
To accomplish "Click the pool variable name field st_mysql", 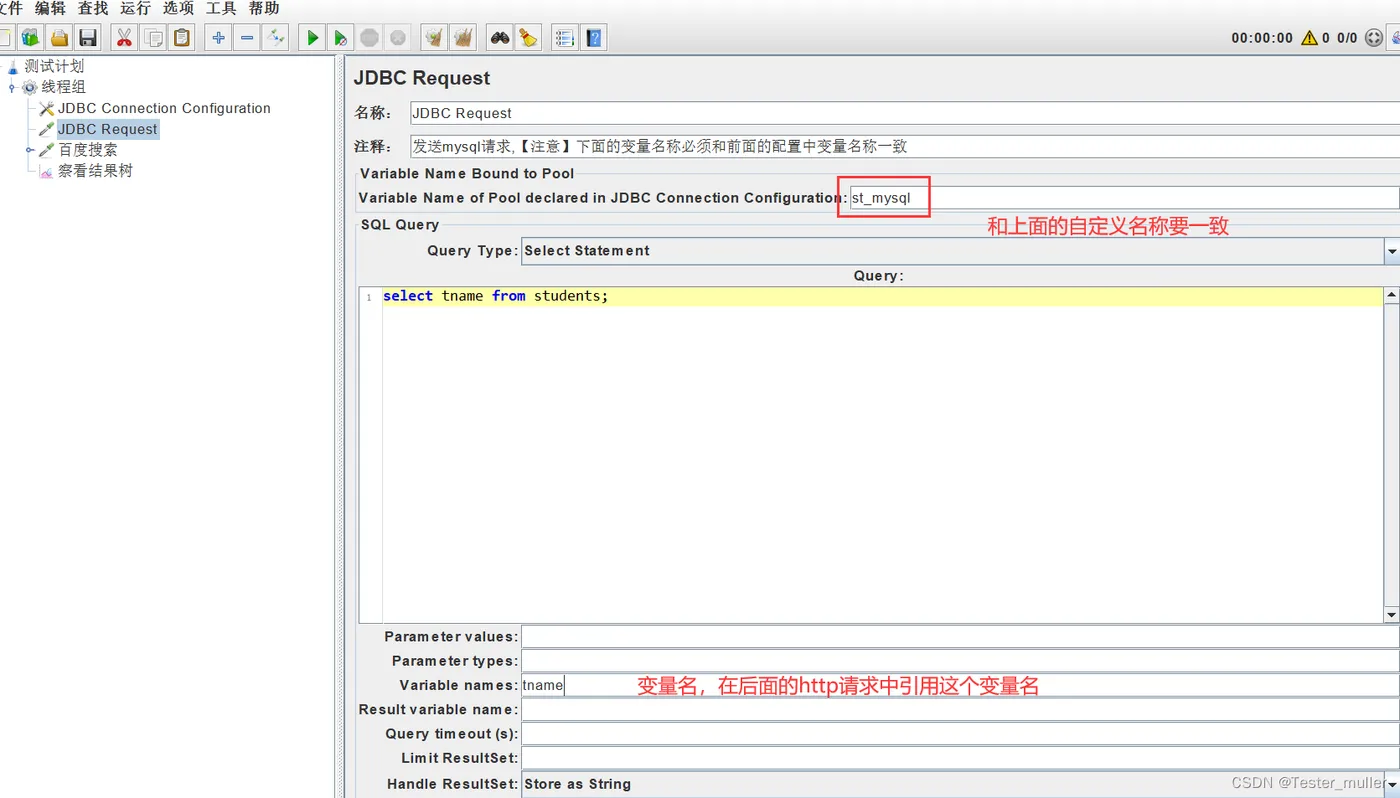I will 1124,198.
